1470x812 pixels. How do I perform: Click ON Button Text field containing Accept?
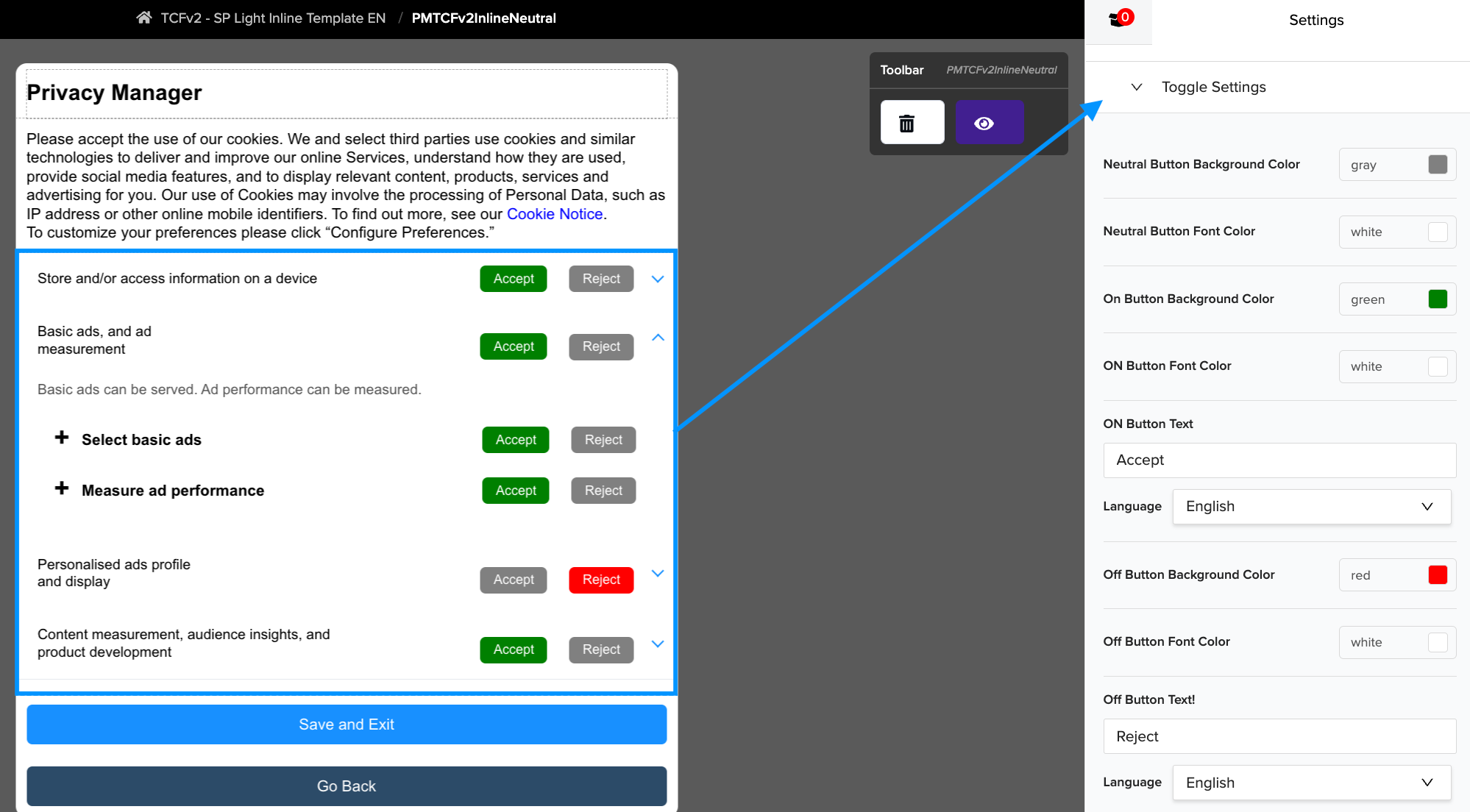pyautogui.click(x=1279, y=460)
